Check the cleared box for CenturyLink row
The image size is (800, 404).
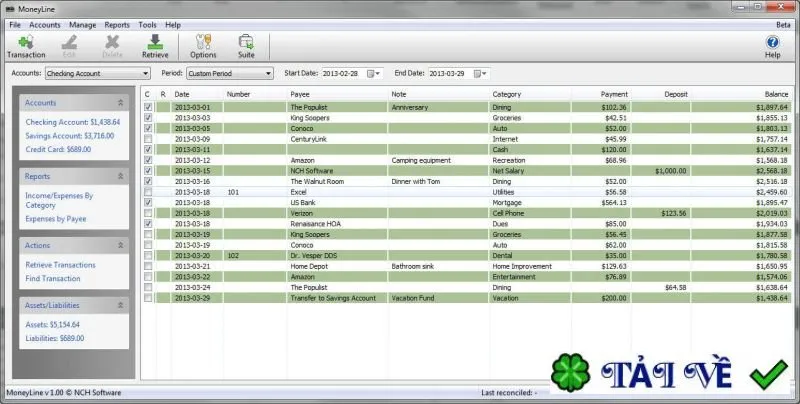click(x=148, y=139)
